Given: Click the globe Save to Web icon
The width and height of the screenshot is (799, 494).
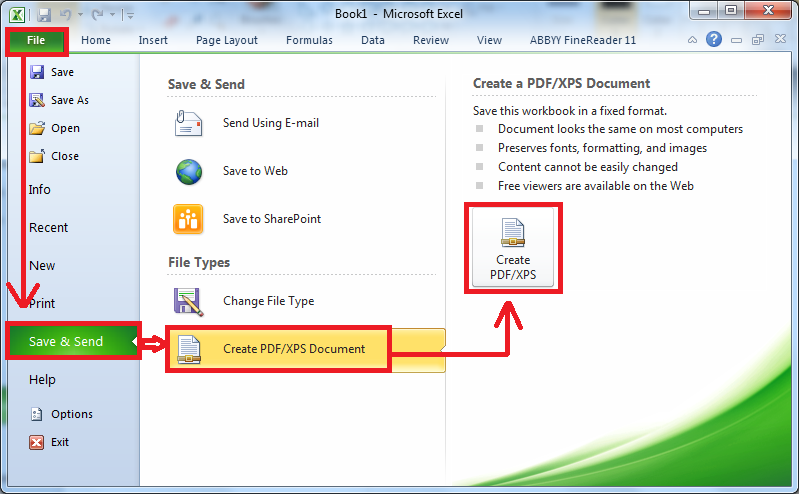Looking at the screenshot, I should coord(189,172).
